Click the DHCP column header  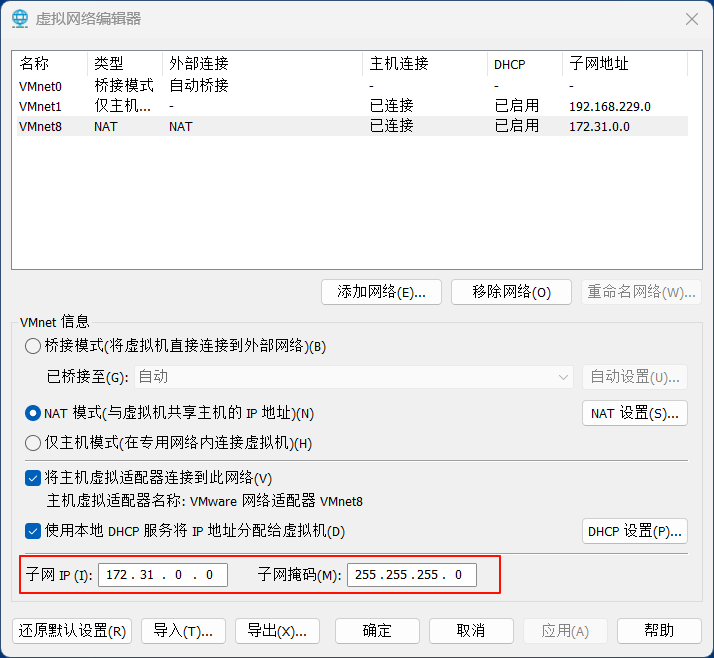click(525, 63)
